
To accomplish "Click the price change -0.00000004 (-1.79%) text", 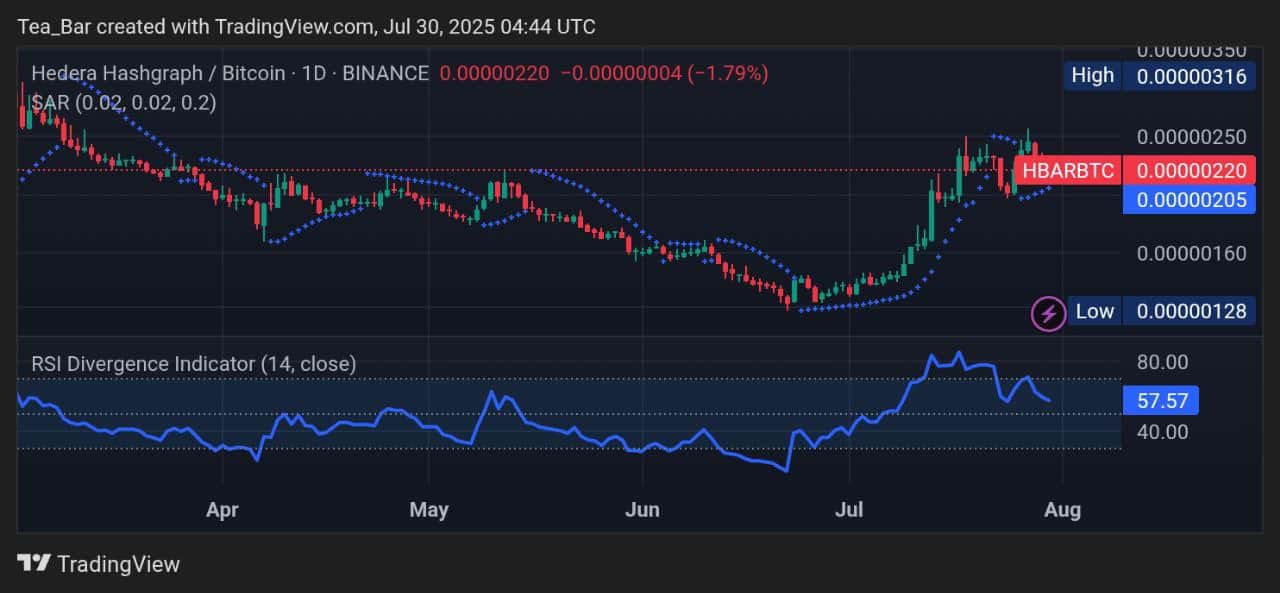I will pyautogui.click(x=664, y=73).
